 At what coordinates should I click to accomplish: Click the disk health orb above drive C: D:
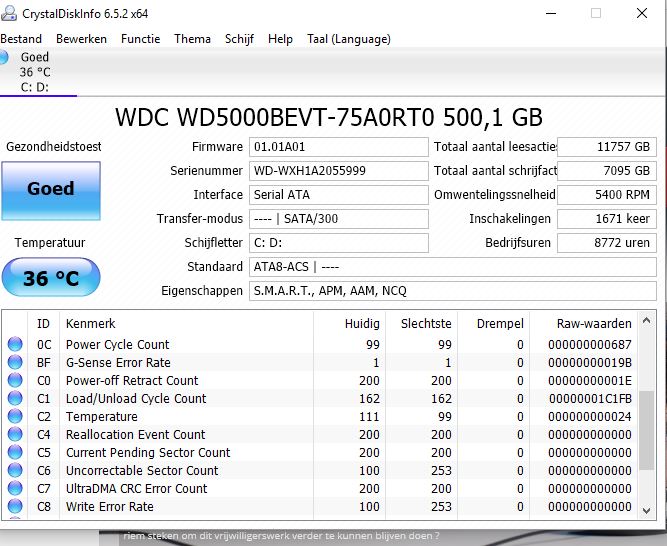(x=5, y=57)
